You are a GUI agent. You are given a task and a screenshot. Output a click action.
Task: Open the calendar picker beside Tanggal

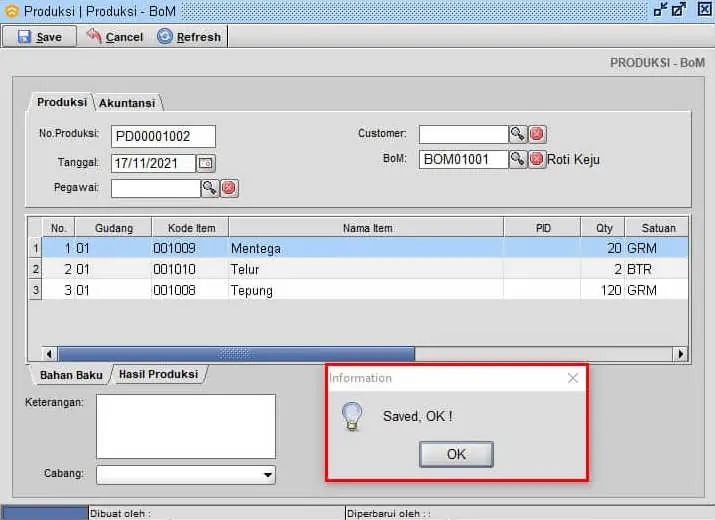pyautogui.click(x=205, y=162)
